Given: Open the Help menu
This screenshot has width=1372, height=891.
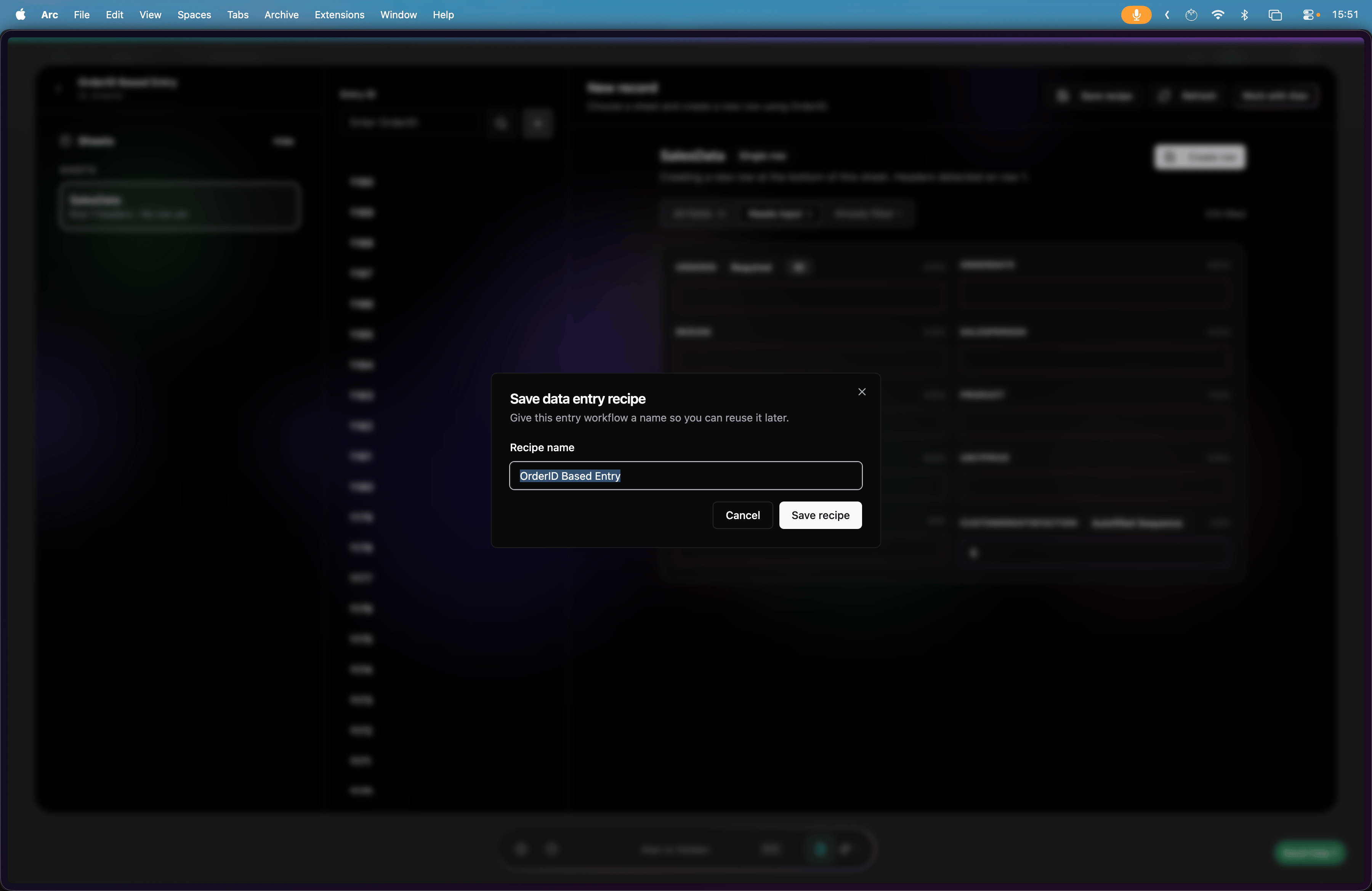Looking at the screenshot, I should (x=443, y=14).
